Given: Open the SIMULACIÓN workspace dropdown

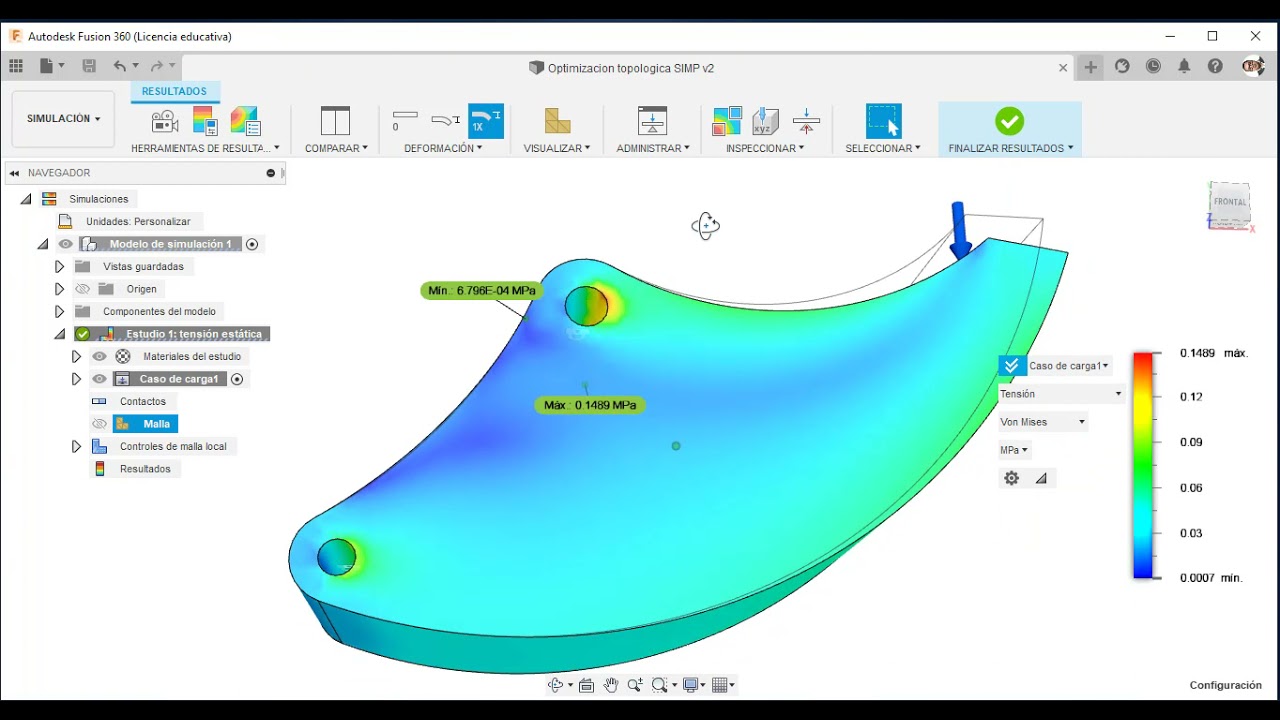Looking at the screenshot, I should [63, 119].
